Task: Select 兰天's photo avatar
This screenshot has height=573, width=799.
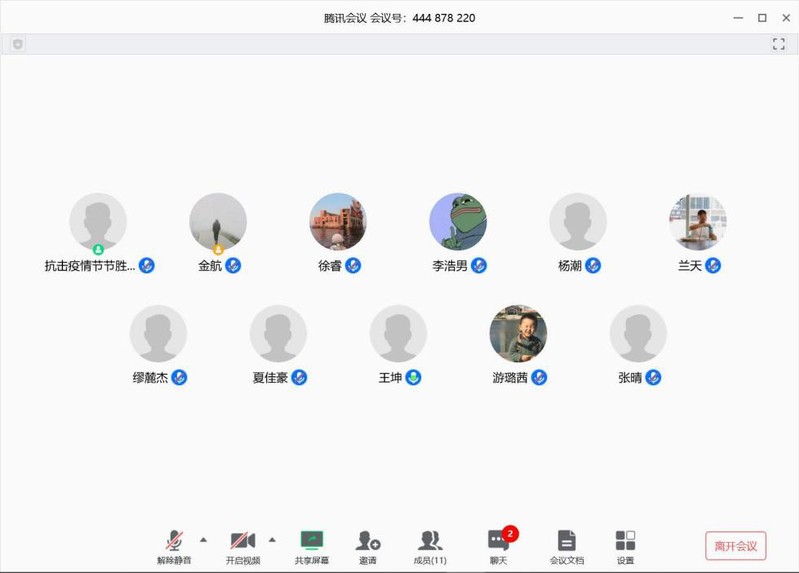Action: 698,221
